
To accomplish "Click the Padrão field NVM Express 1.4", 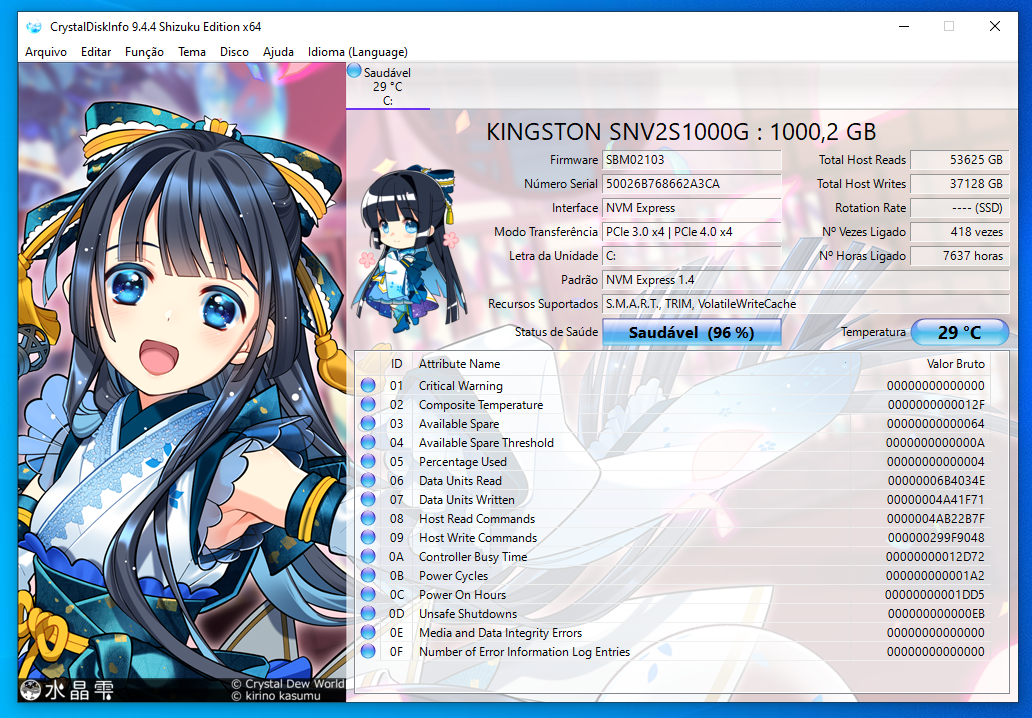I will 806,280.
